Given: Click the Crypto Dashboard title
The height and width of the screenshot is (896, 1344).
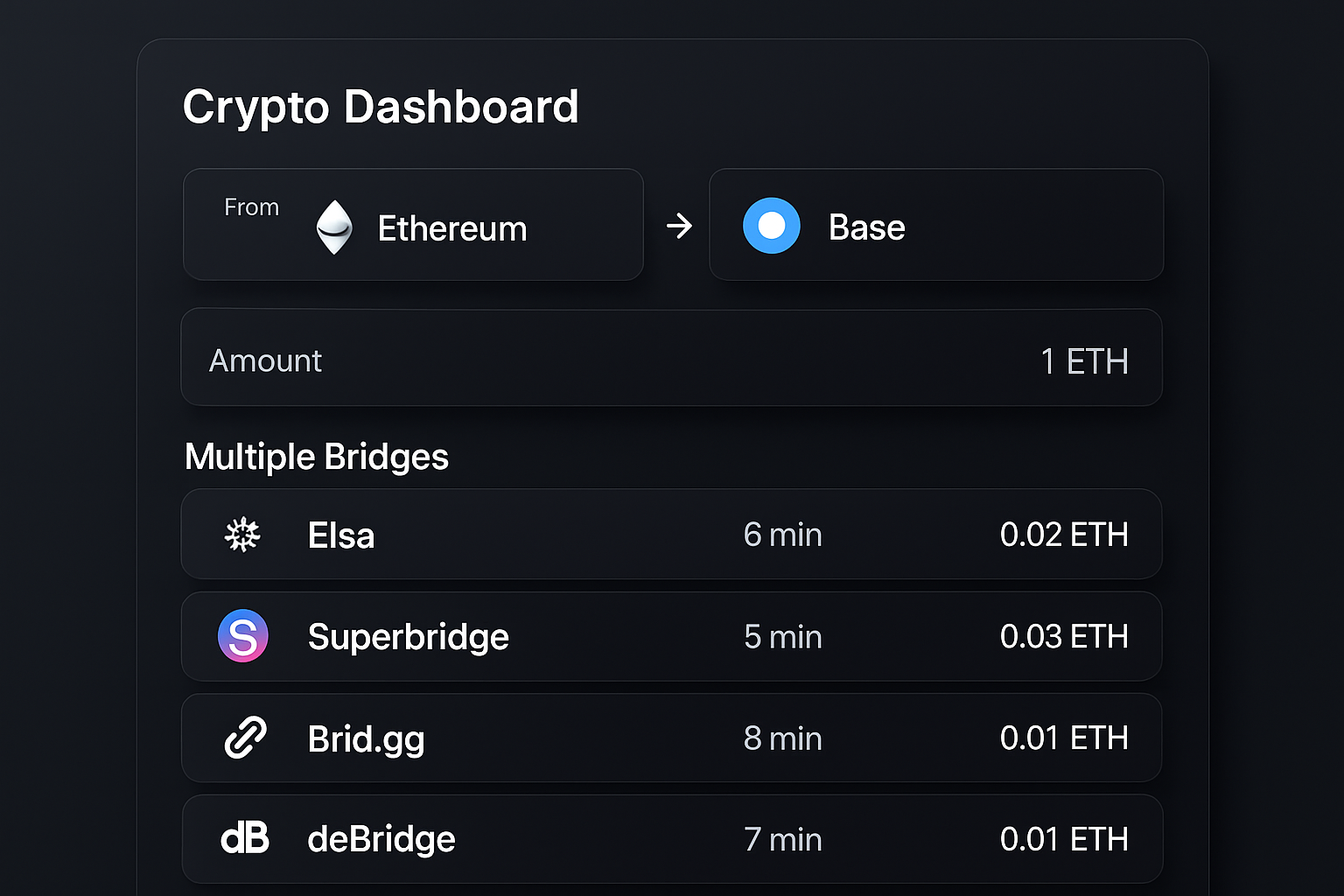Looking at the screenshot, I should coord(380,107).
